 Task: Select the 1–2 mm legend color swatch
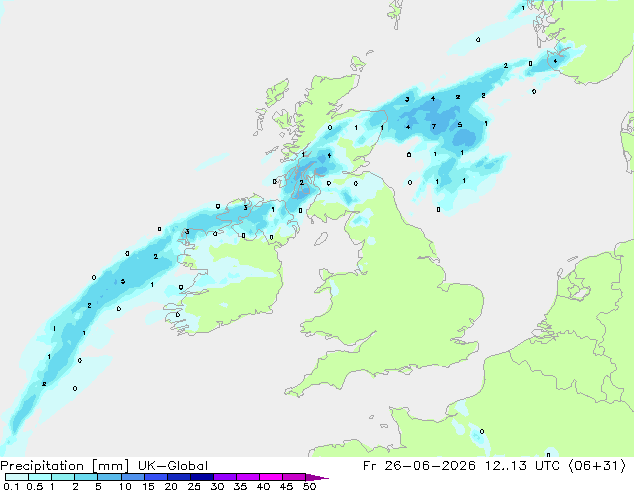[x=63, y=477]
